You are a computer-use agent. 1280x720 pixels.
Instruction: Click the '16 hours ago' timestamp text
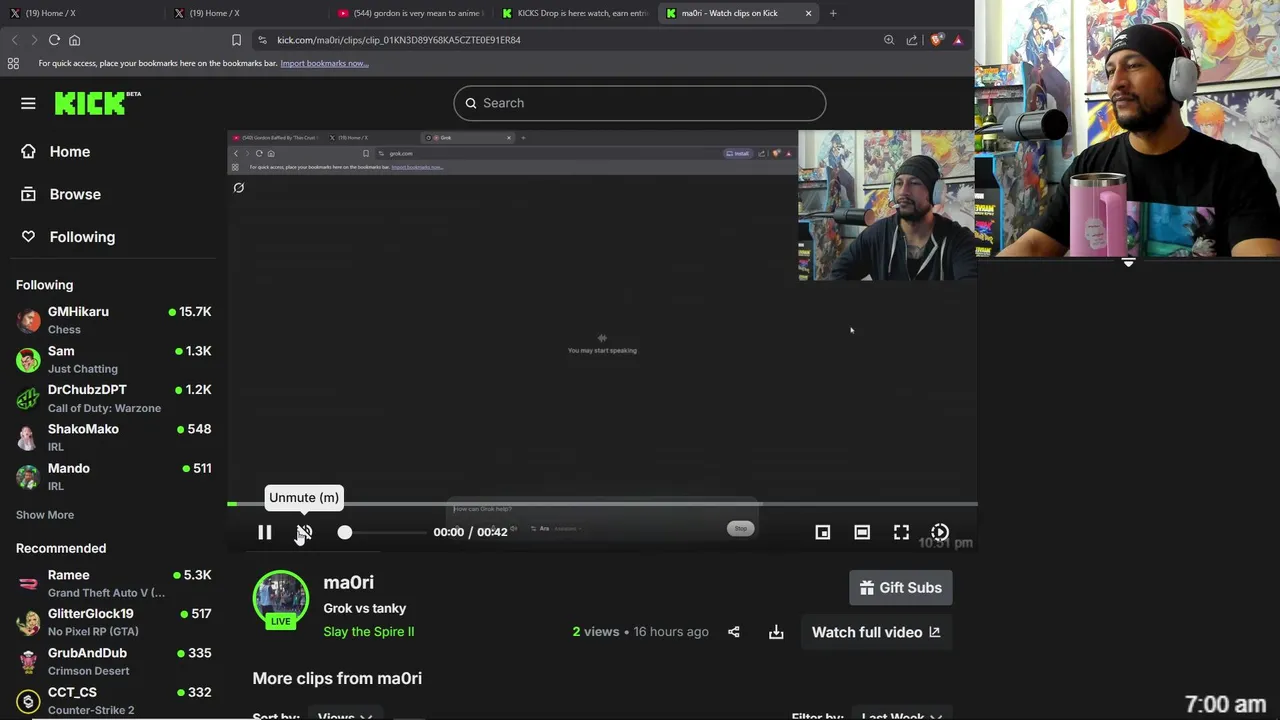[x=671, y=632]
